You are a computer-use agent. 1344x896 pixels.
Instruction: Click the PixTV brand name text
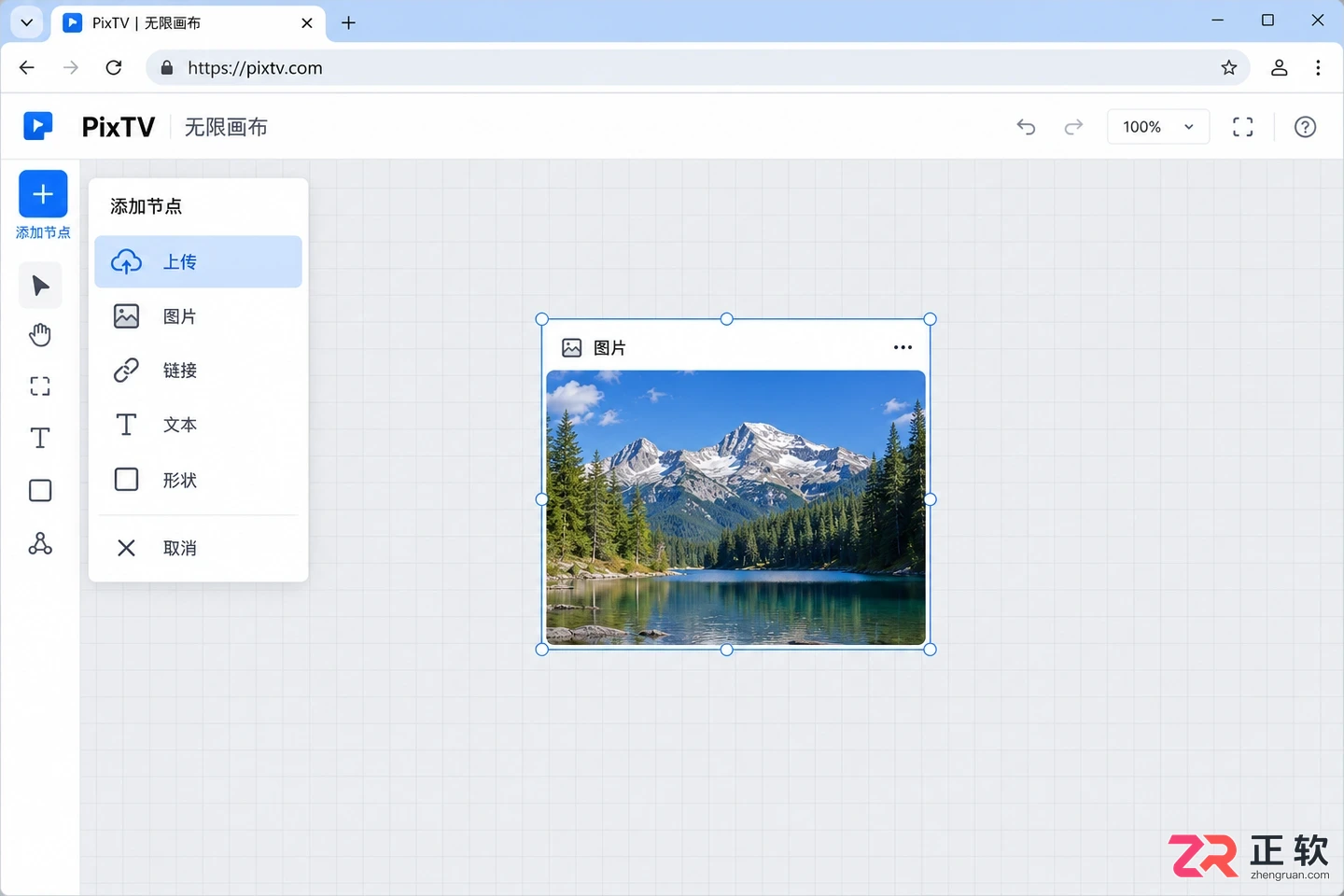point(119,127)
